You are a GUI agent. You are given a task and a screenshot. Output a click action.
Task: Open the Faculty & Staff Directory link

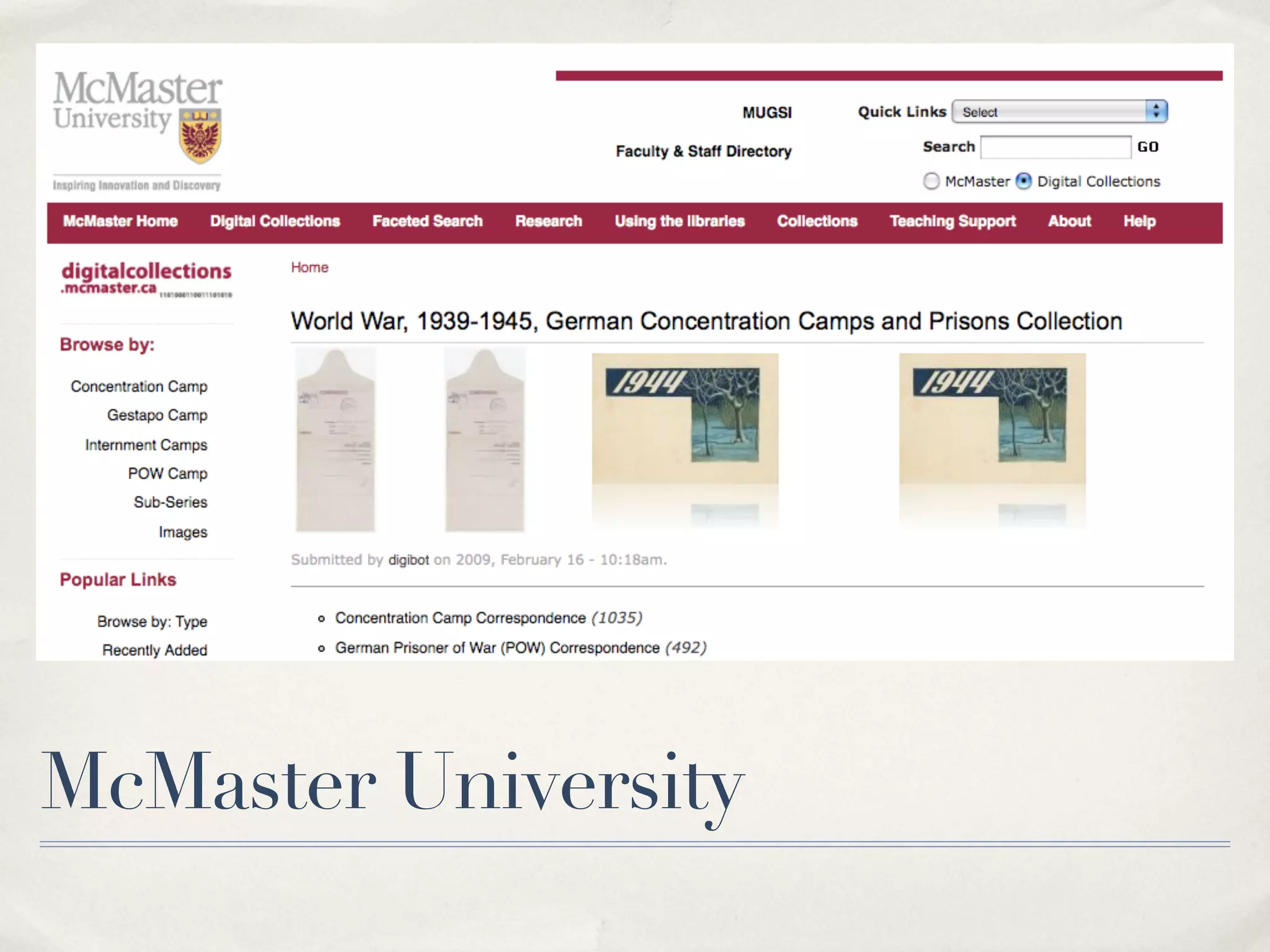pos(703,151)
